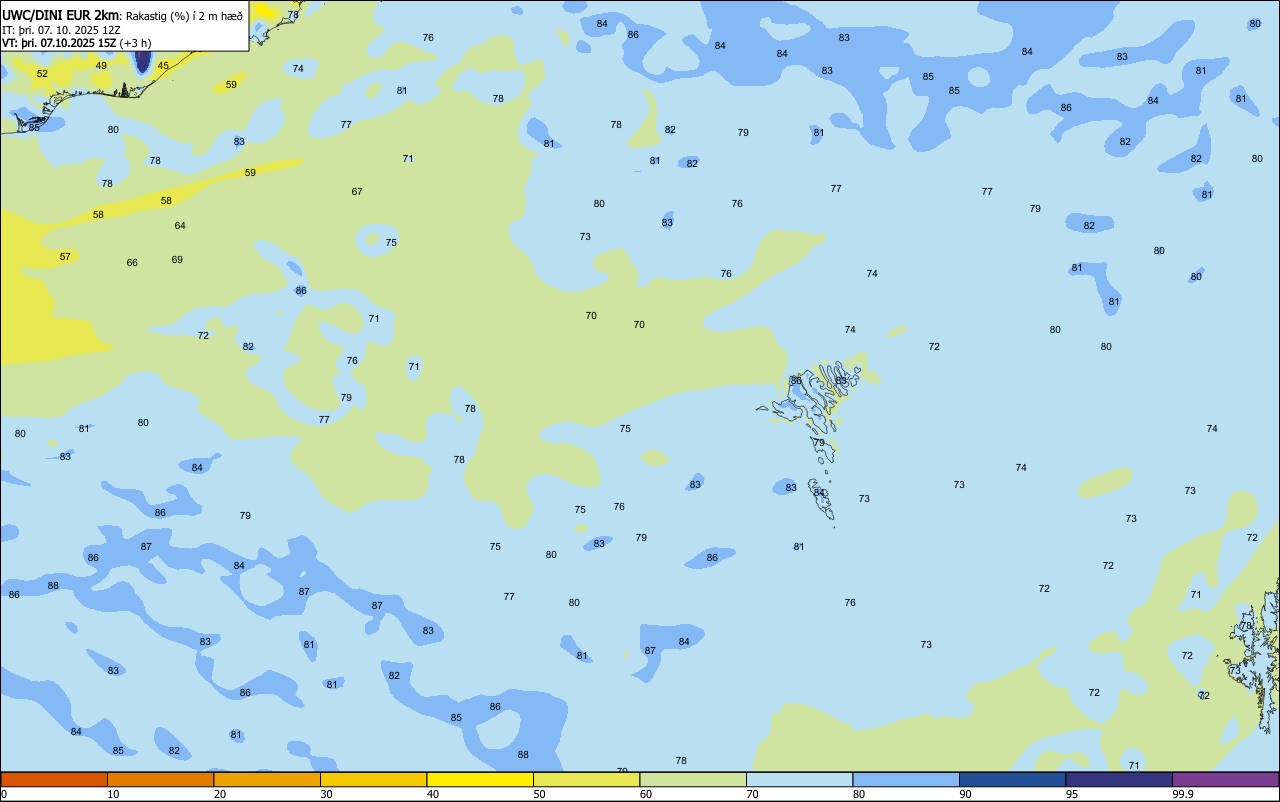This screenshot has width=1280, height=802.
Task: Select the legend tick label 0
Action: click(4, 794)
